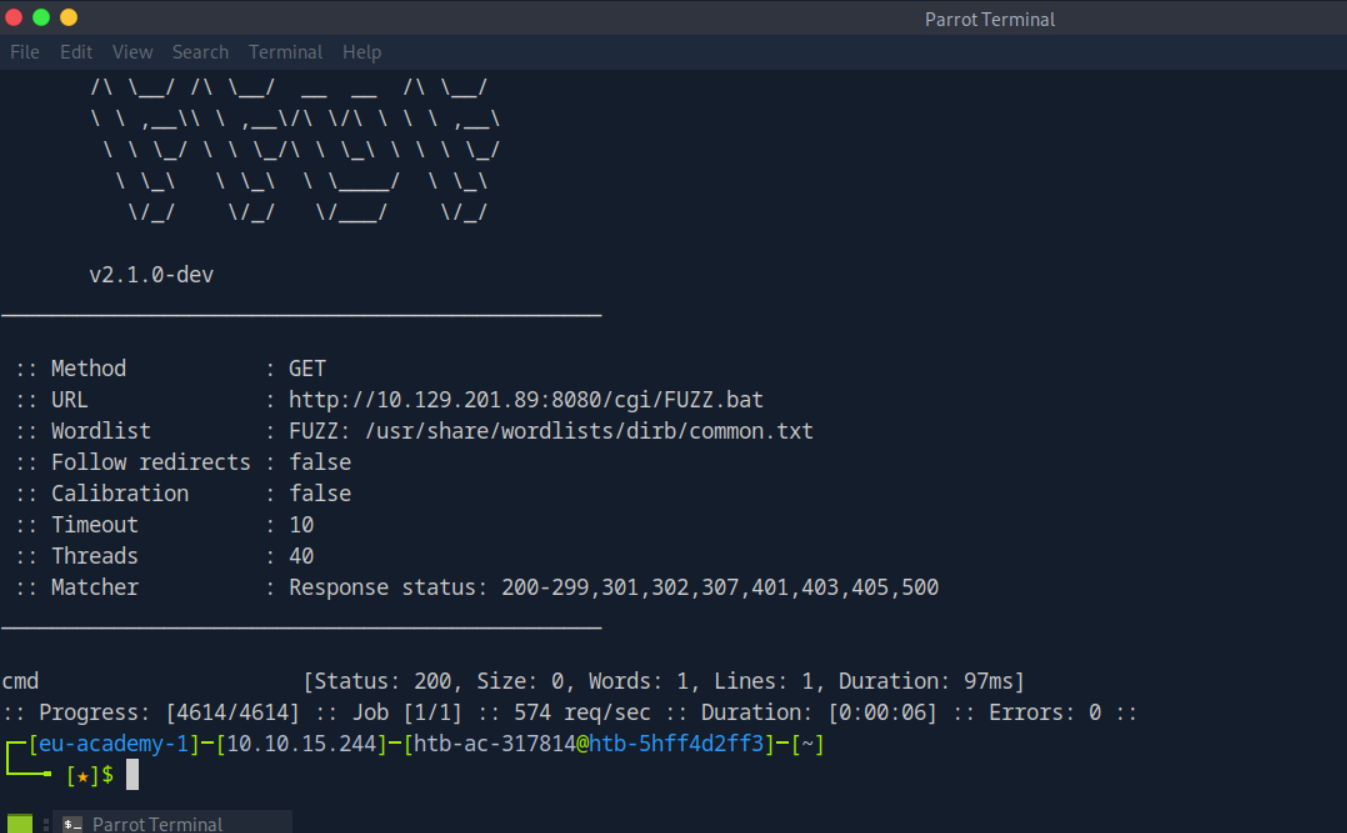Open the Search menu
Screen dimensions: 1347x833
click(x=200, y=52)
